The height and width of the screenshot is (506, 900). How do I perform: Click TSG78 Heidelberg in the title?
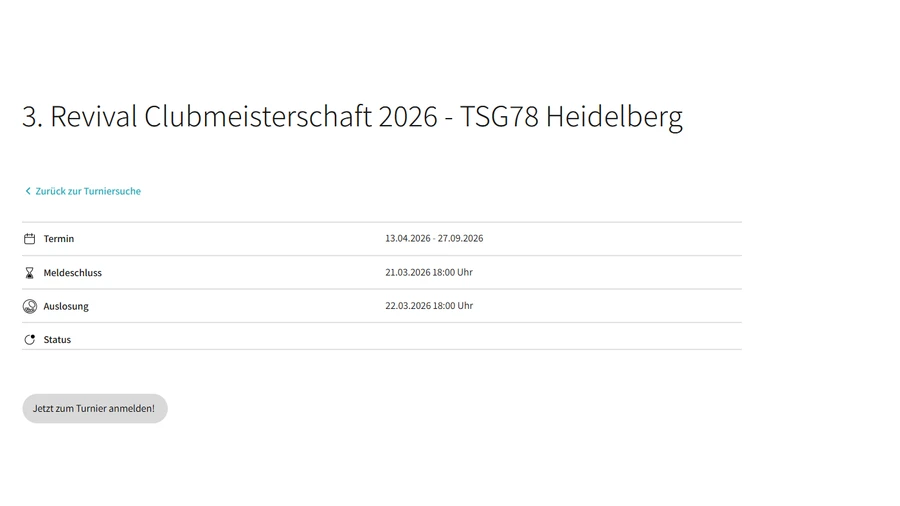pyautogui.click(x=571, y=116)
